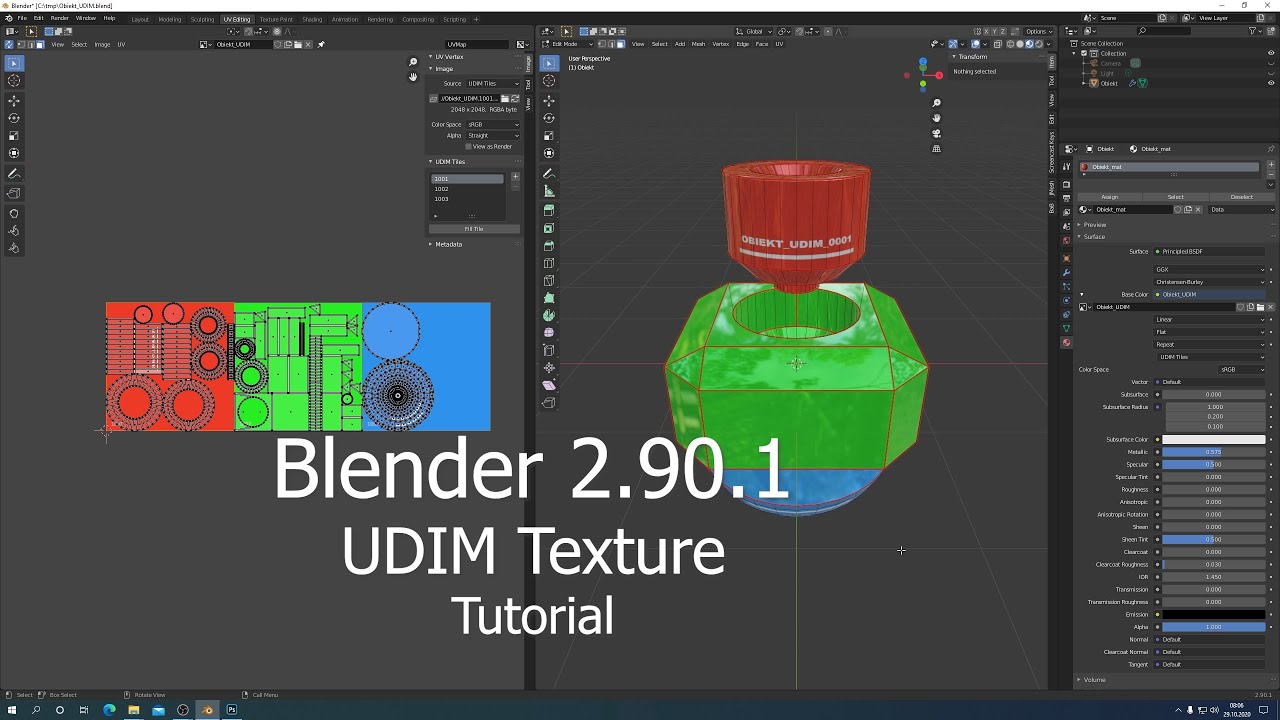Open Object Data properties tab icon
Viewport: 1280px width, 720px height.
pyautogui.click(x=1066, y=329)
